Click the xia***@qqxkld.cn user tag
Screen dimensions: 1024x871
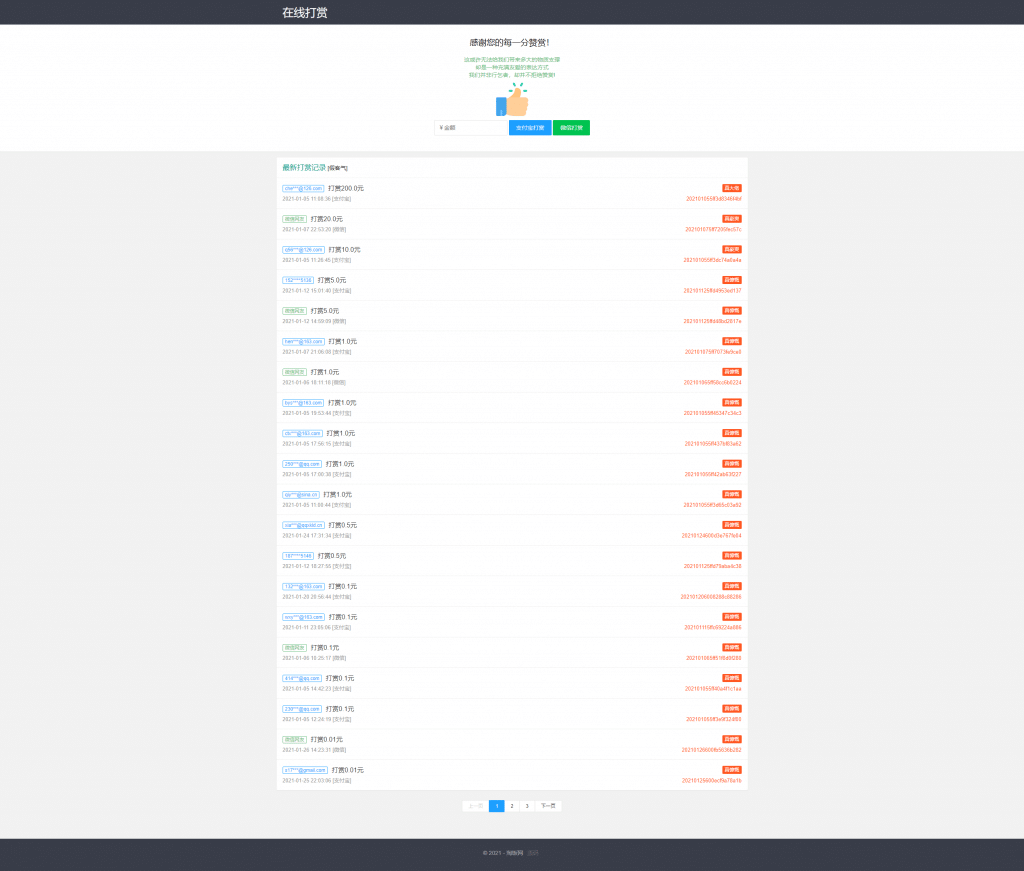pyautogui.click(x=303, y=525)
